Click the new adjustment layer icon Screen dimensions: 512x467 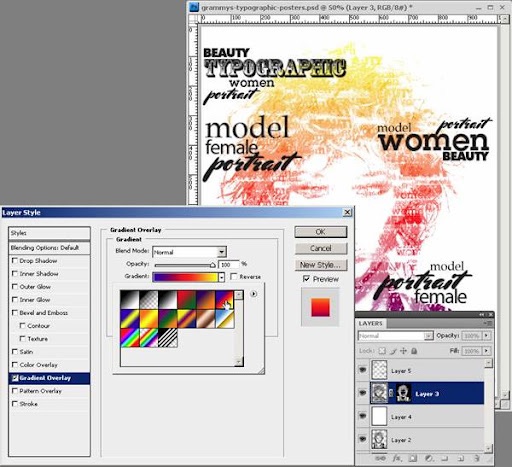point(429,459)
